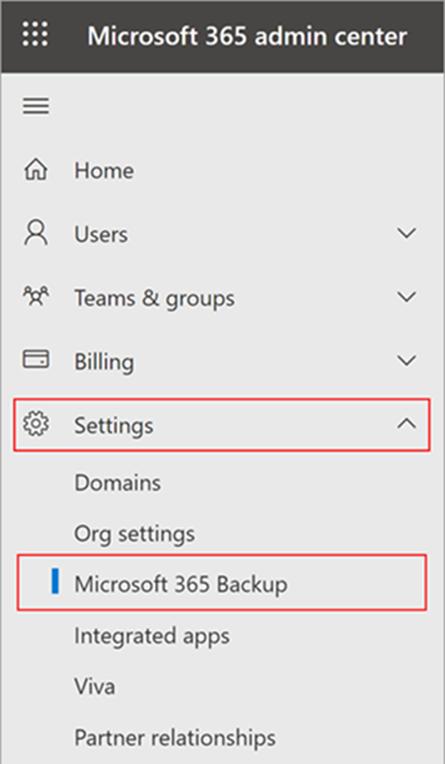445x764 pixels.
Task: Click the Home house icon
Action: [x=36, y=171]
